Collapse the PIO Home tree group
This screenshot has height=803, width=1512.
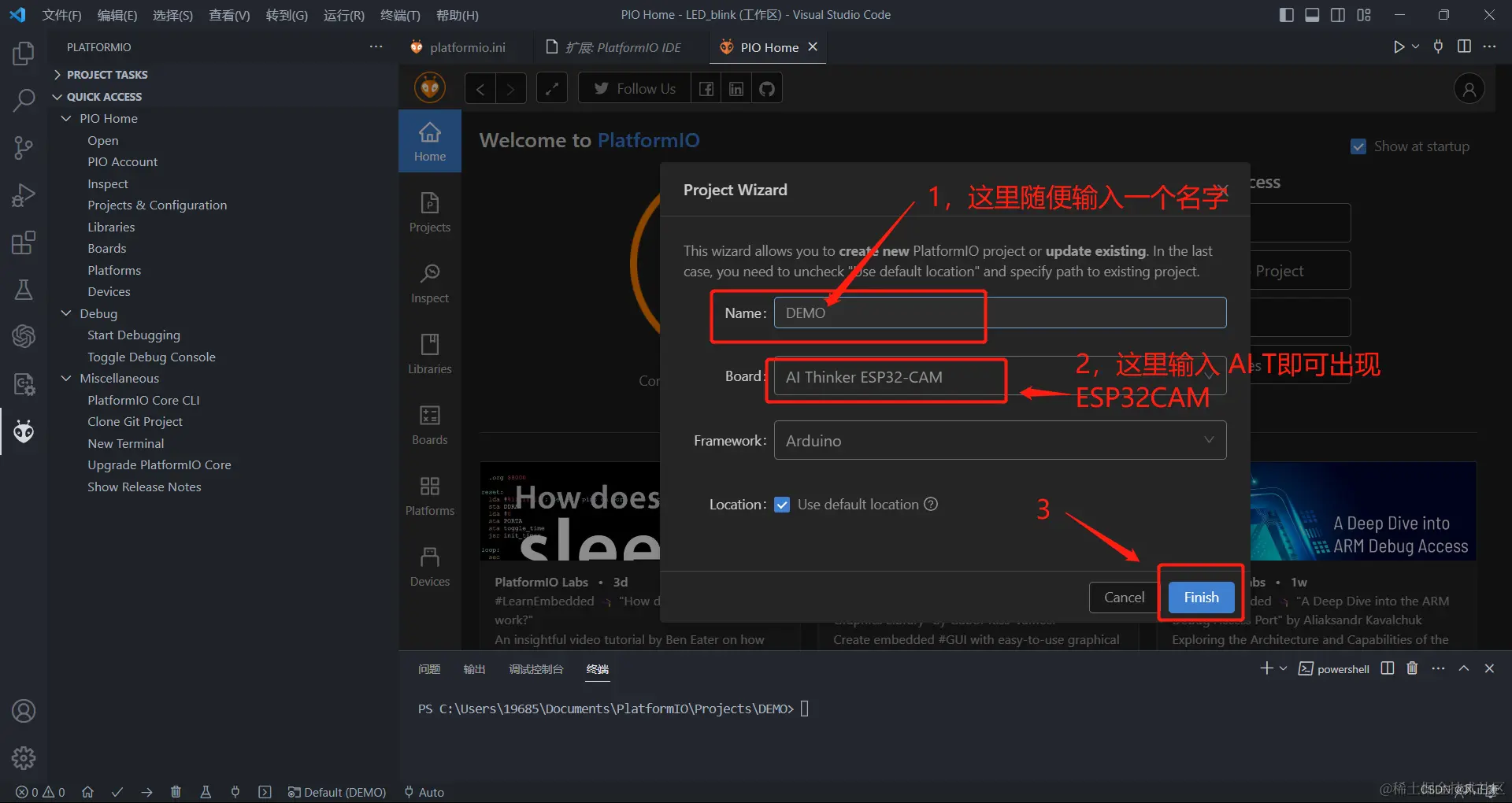point(66,118)
